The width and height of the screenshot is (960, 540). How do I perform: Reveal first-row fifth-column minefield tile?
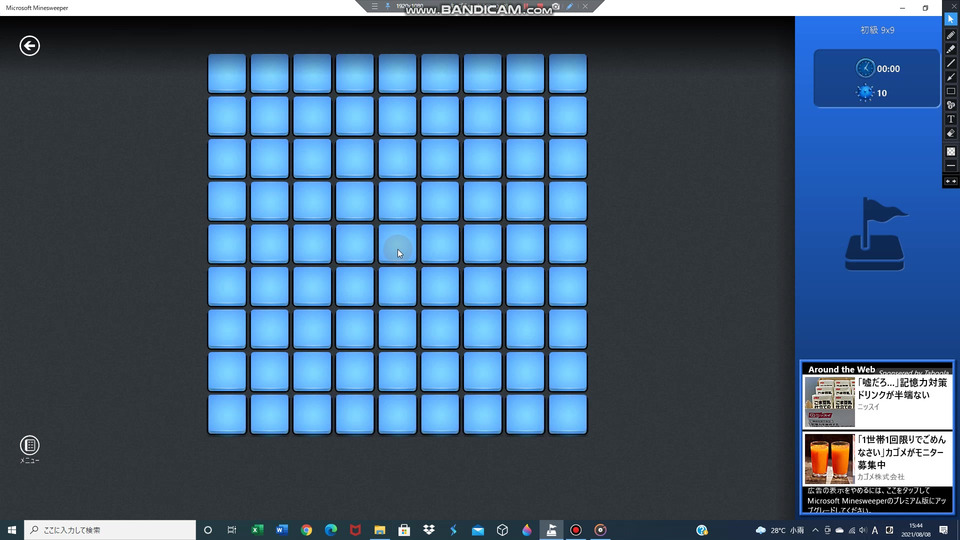click(397, 73)
